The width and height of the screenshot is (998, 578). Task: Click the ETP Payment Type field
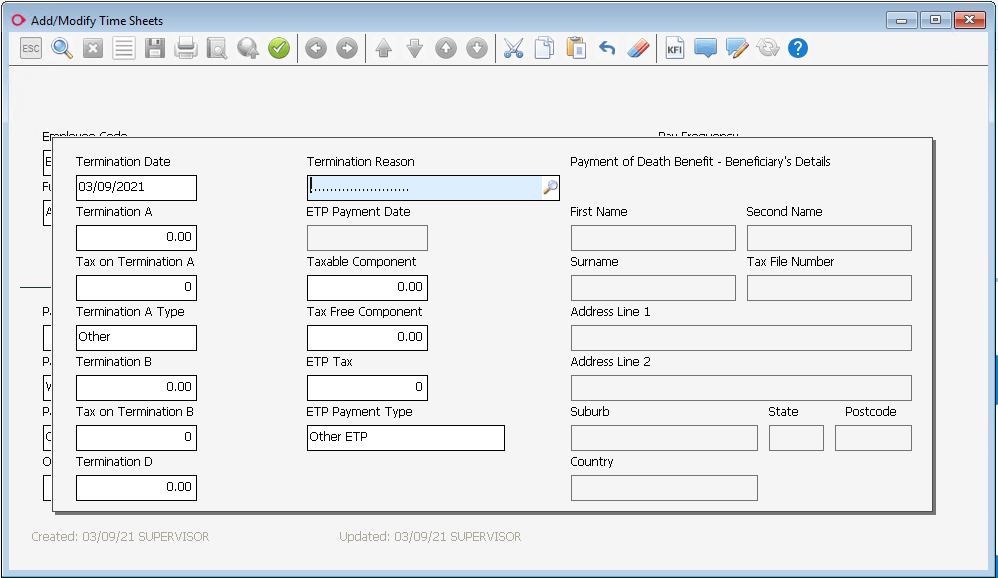coord(406,438)
